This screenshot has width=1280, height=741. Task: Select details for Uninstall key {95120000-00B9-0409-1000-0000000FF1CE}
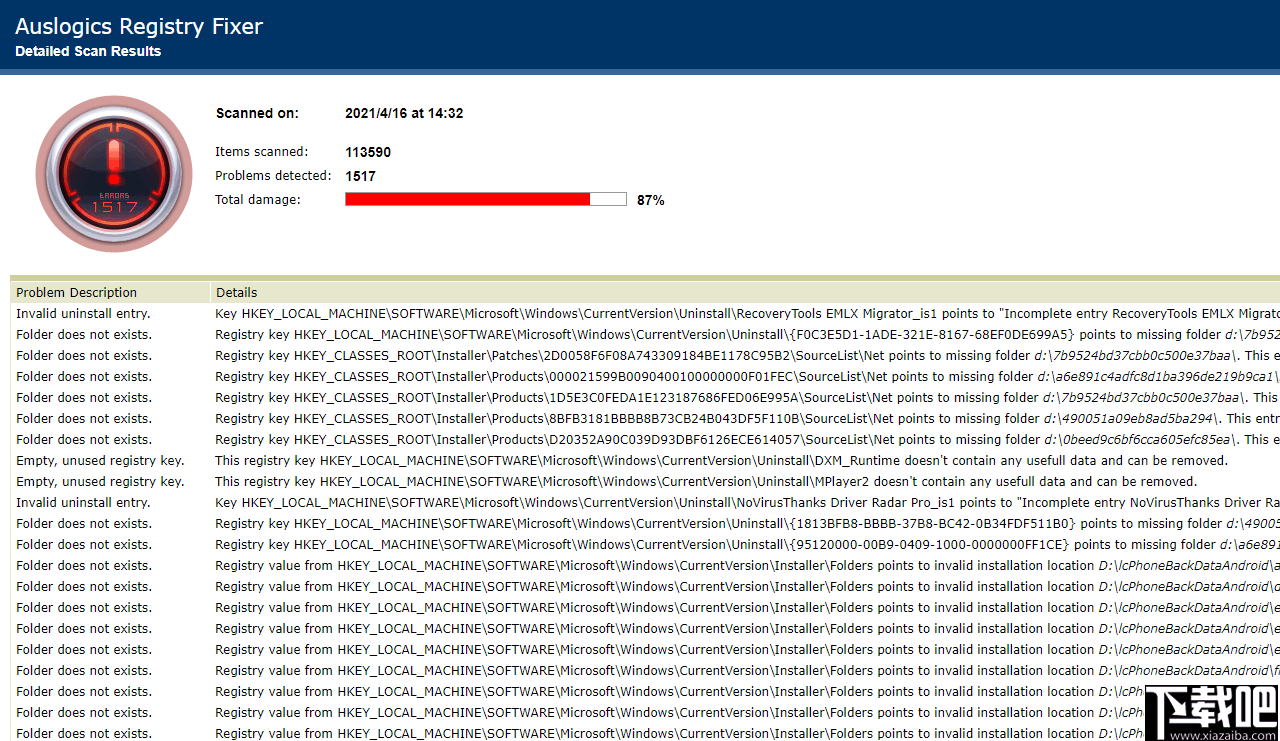point(747,545)
